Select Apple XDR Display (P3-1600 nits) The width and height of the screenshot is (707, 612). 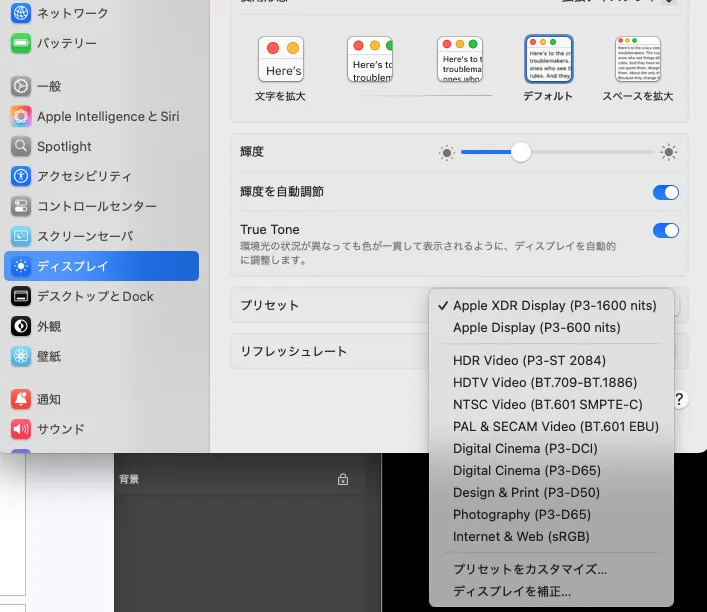pos(551,305)
